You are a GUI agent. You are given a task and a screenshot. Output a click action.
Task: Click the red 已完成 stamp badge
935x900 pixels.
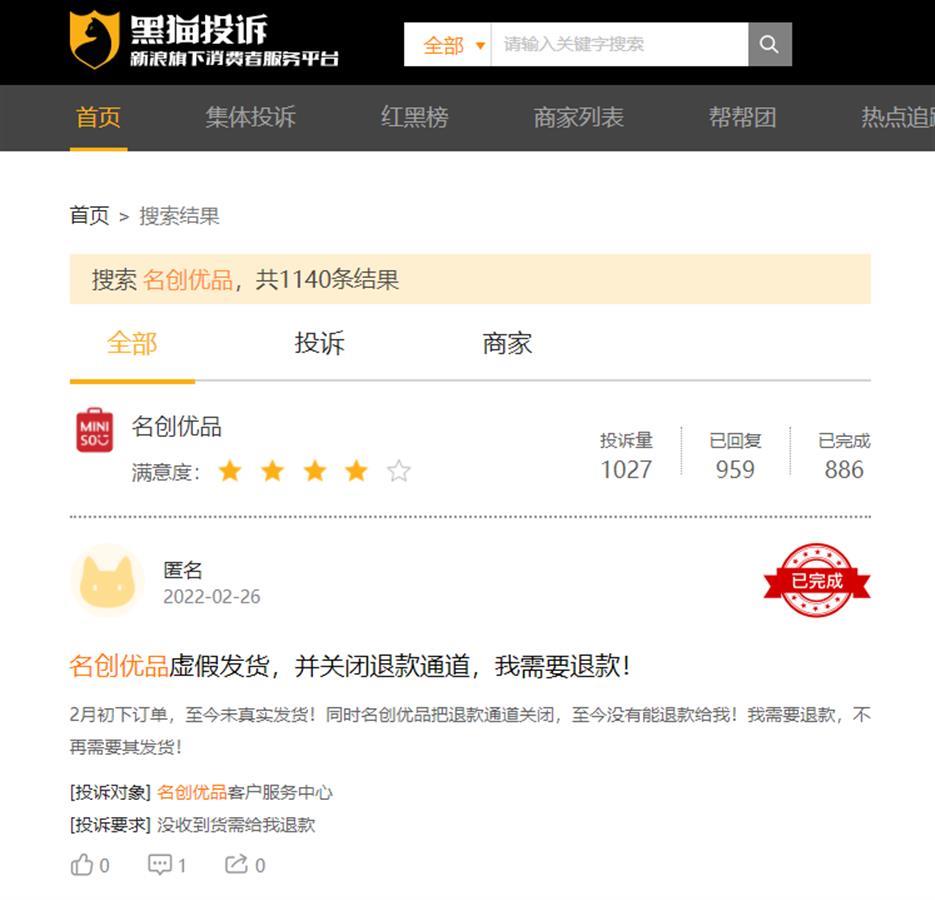coord(817,580)
